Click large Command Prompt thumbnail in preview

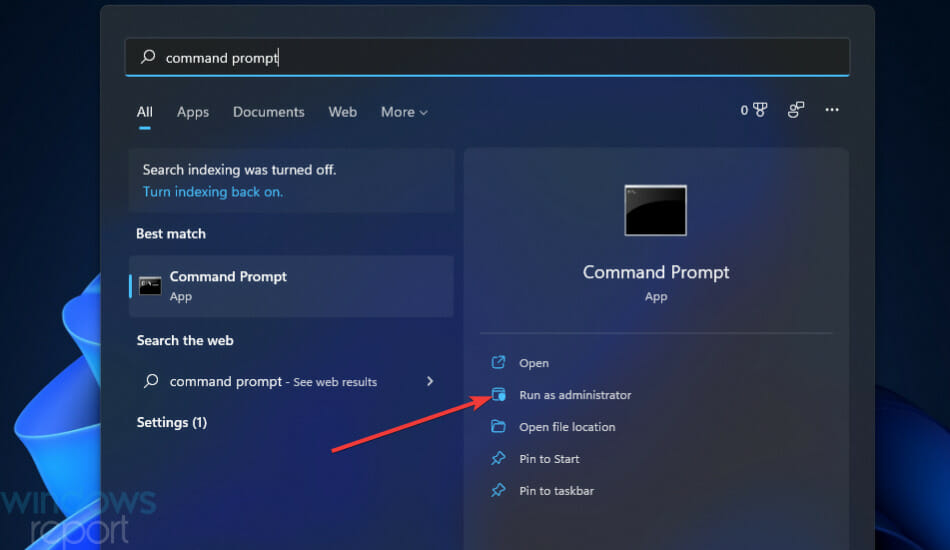tap(656, 210)
